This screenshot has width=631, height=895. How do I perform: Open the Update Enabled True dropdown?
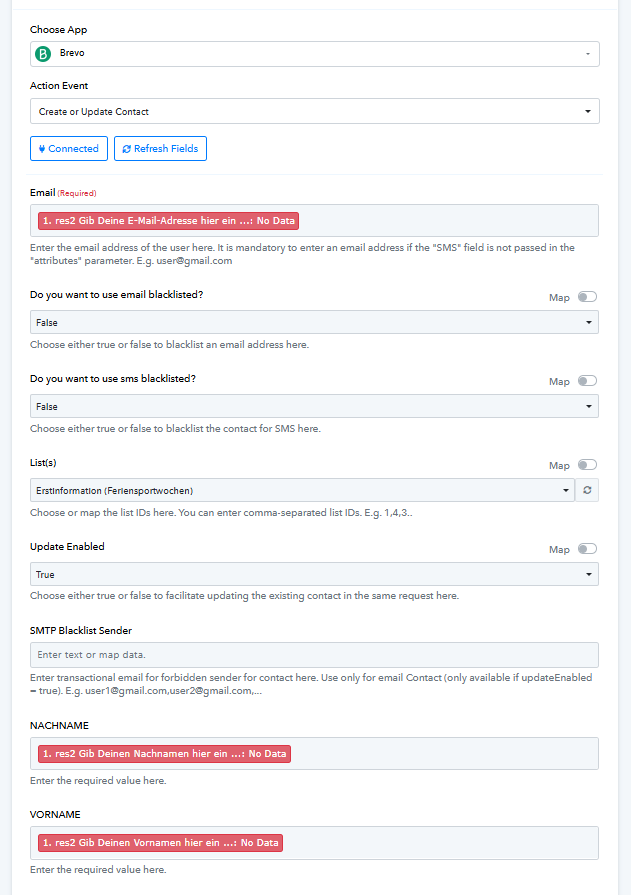[314, 574]
